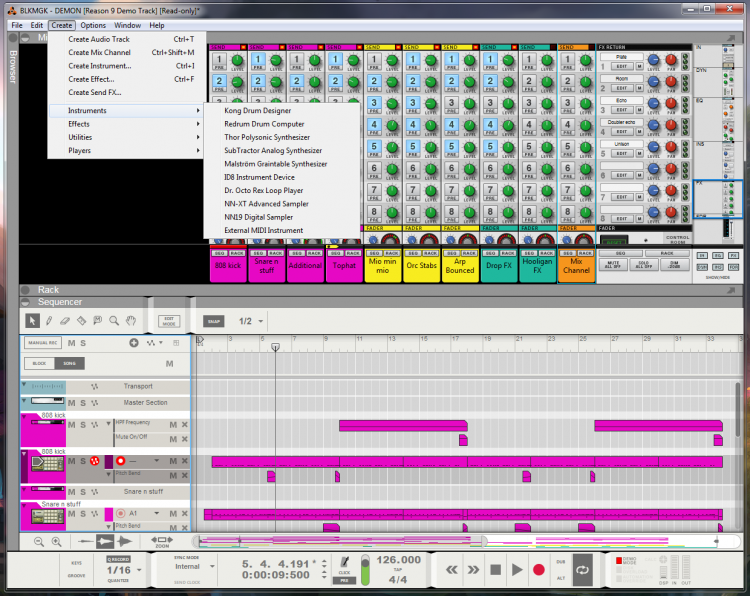The image size is (750, 596).
Task: Select the Magnify tool in the sequencer toolbar
Action: click(114, 320)
